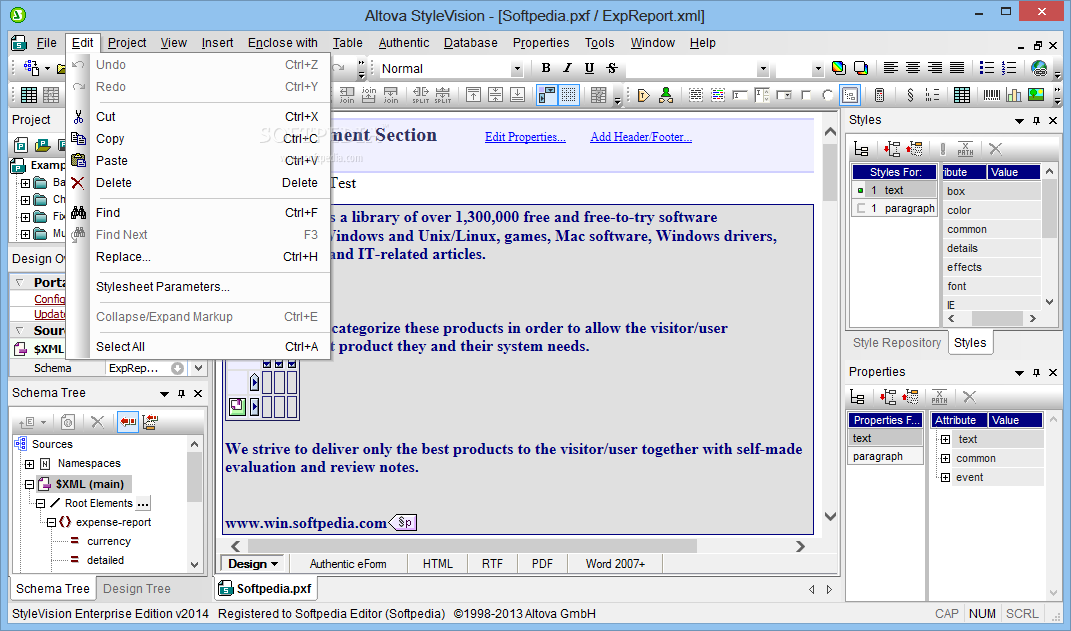Image resolution: width=1071 pixels, height=631 pixels.
Task: Toggle strikethrough formatting in toolbar
Action: (612, 68)
